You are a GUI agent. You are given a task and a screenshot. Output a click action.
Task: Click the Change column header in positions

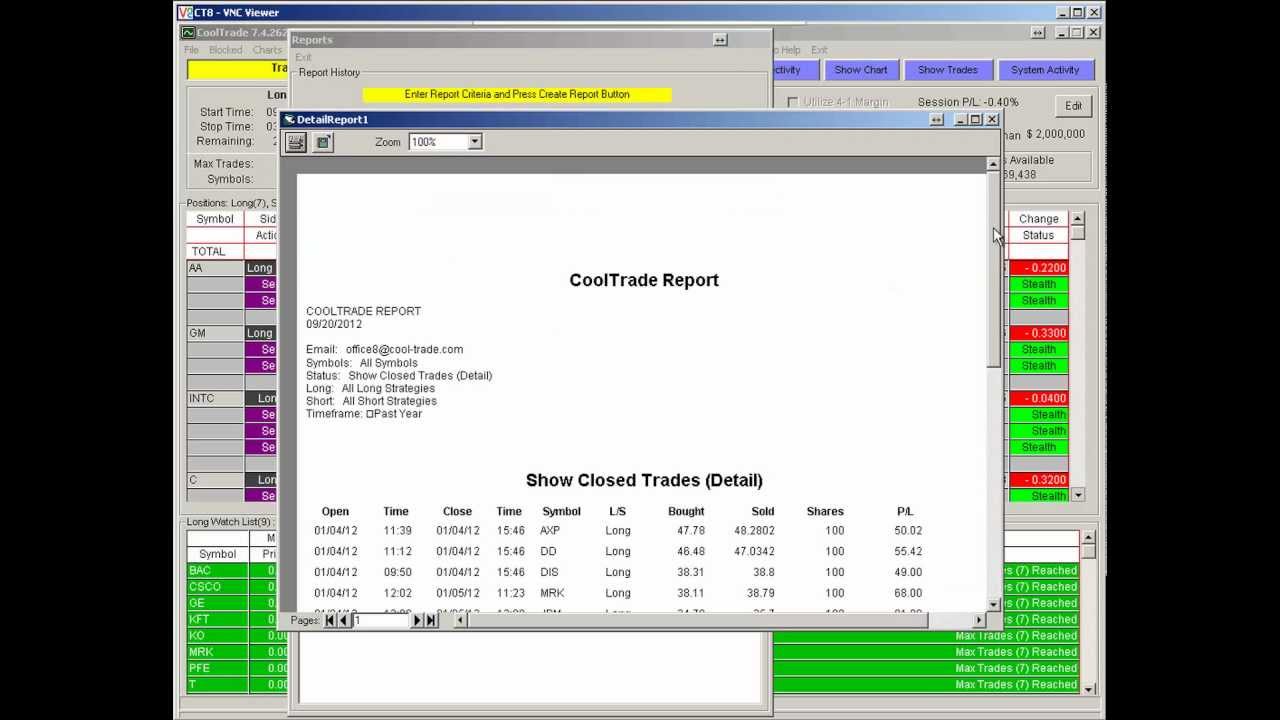click(1038, 219)
